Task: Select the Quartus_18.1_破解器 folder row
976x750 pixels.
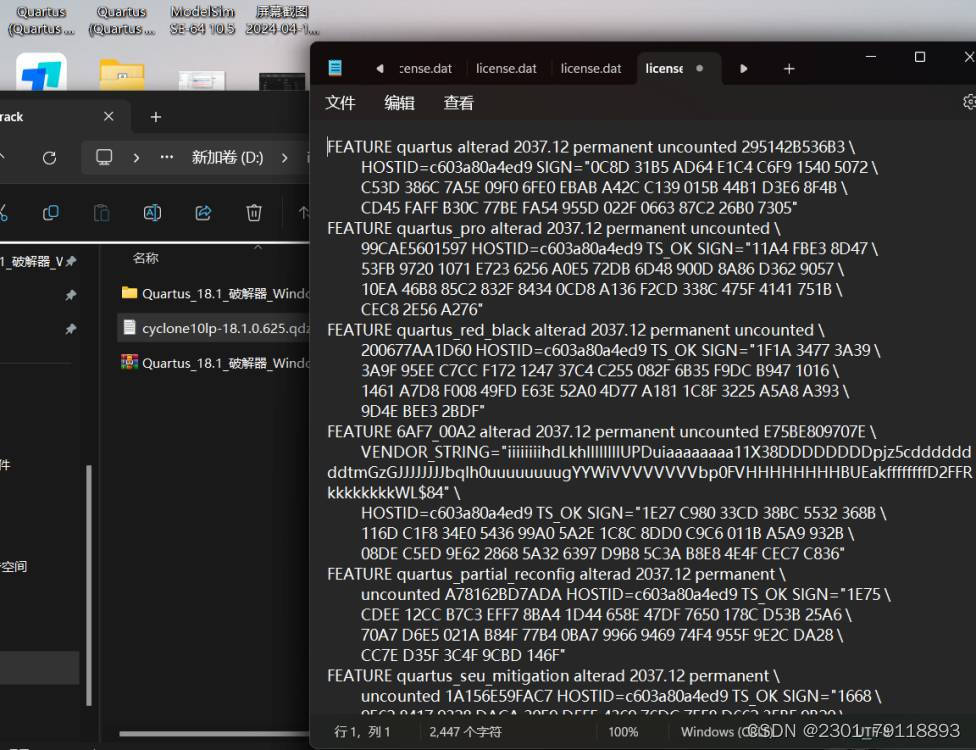Action: coord(215,293)
